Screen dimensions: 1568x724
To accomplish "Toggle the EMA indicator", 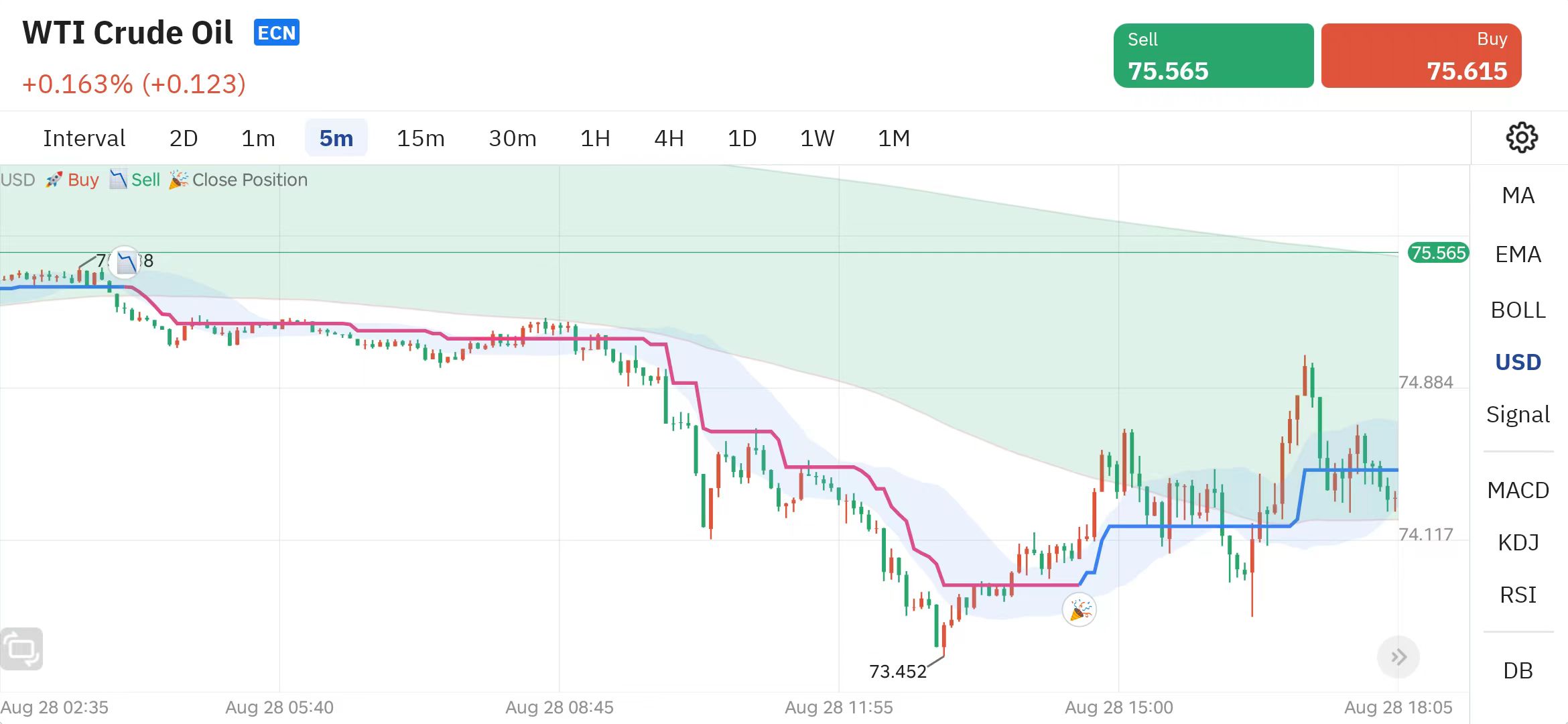I will click(1518, 254).
